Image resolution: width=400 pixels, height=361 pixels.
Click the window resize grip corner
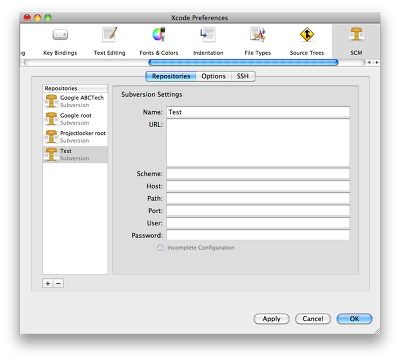pos(377,330)
